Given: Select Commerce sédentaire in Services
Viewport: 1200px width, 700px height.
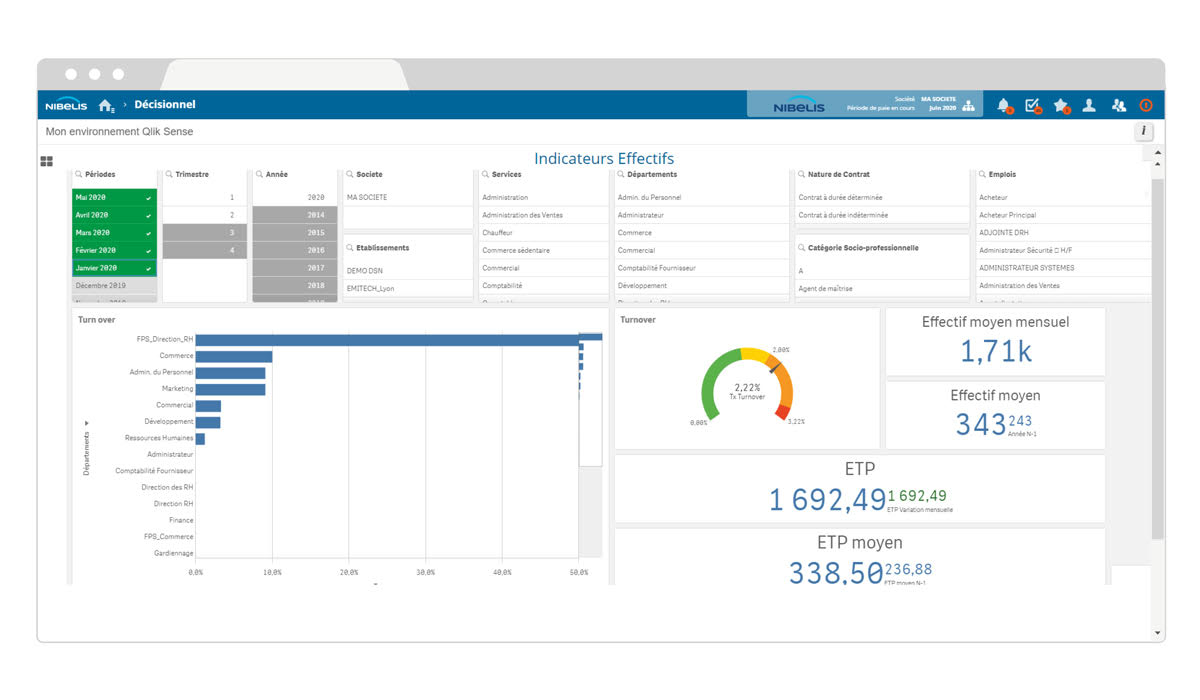Looking at the screenshot, I should coord(543,250).
